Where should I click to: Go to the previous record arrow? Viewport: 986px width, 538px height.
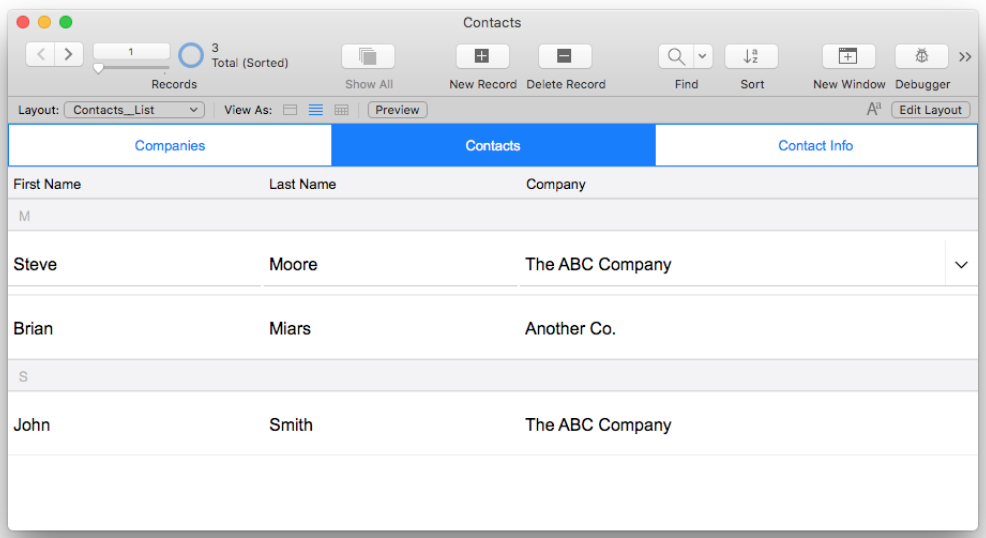[x=40, y=55]
